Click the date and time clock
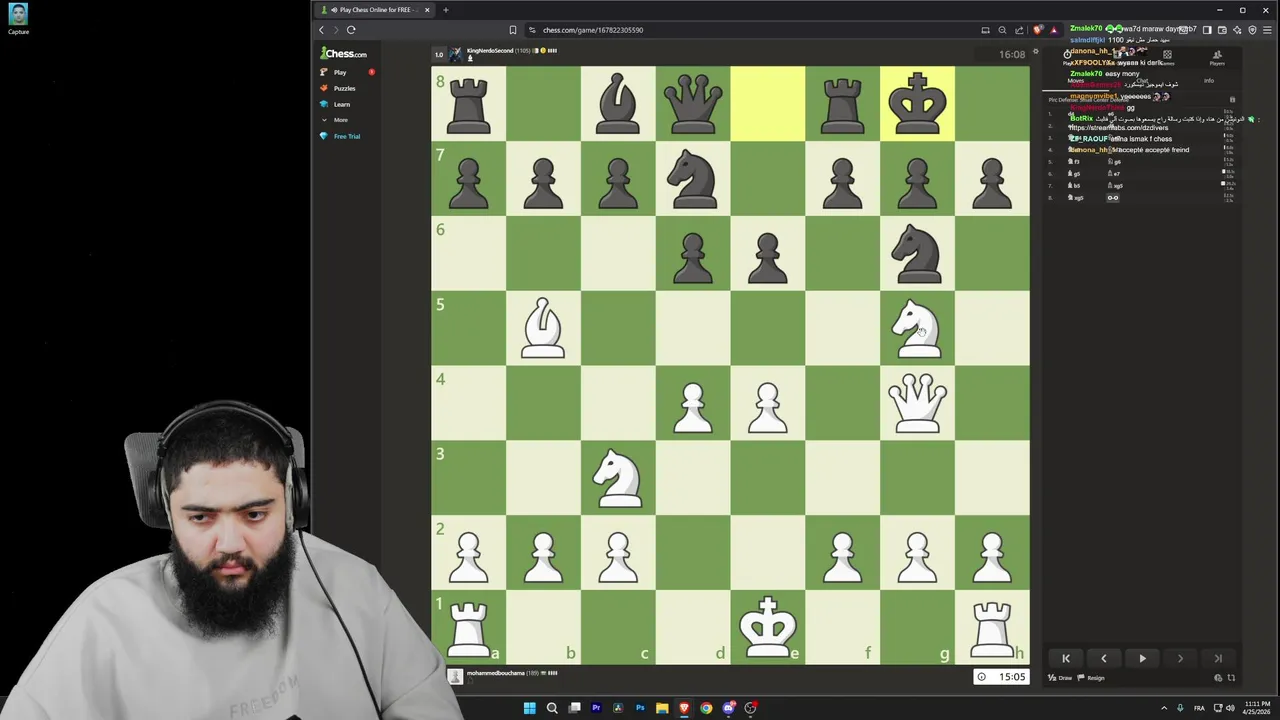This screenshot has height=720, width=1280. click(x=1255, y=708)
